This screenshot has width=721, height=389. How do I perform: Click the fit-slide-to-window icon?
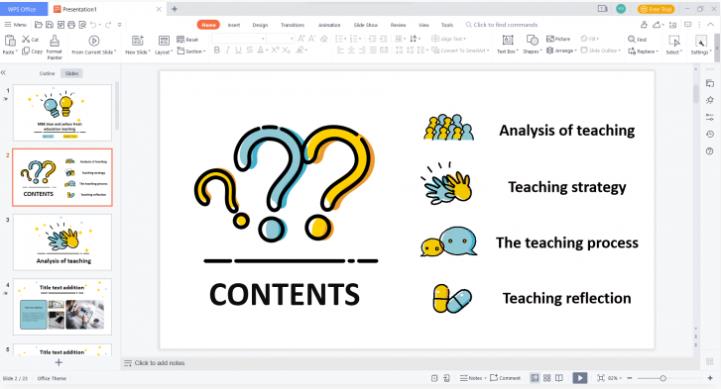pyautogui.click(x=601, y=378)
